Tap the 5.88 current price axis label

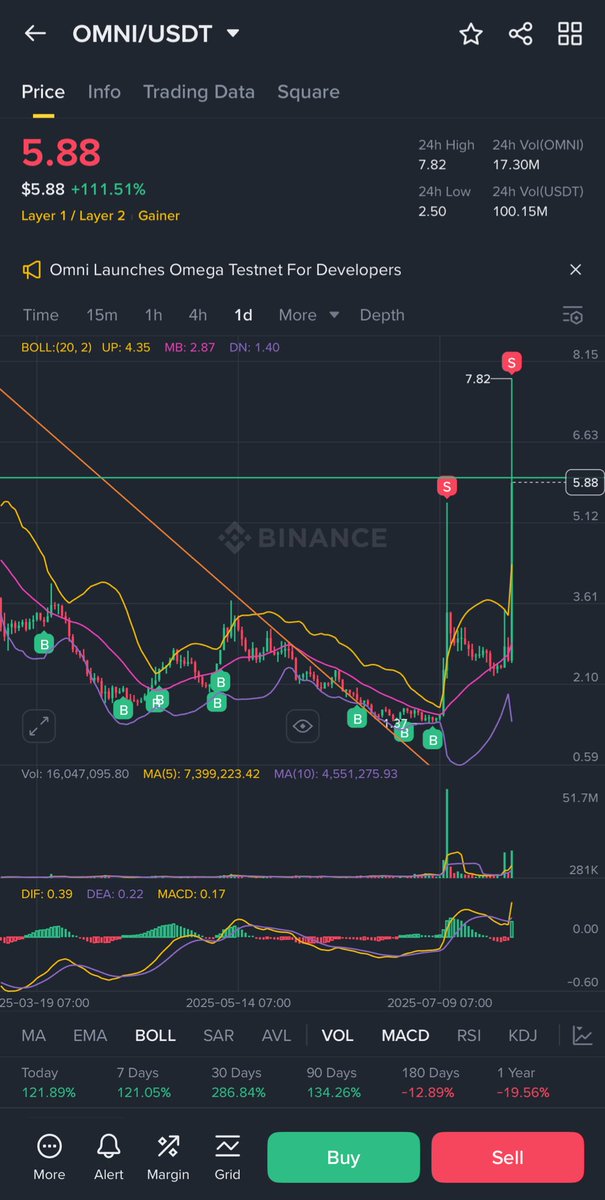[584, 482]
